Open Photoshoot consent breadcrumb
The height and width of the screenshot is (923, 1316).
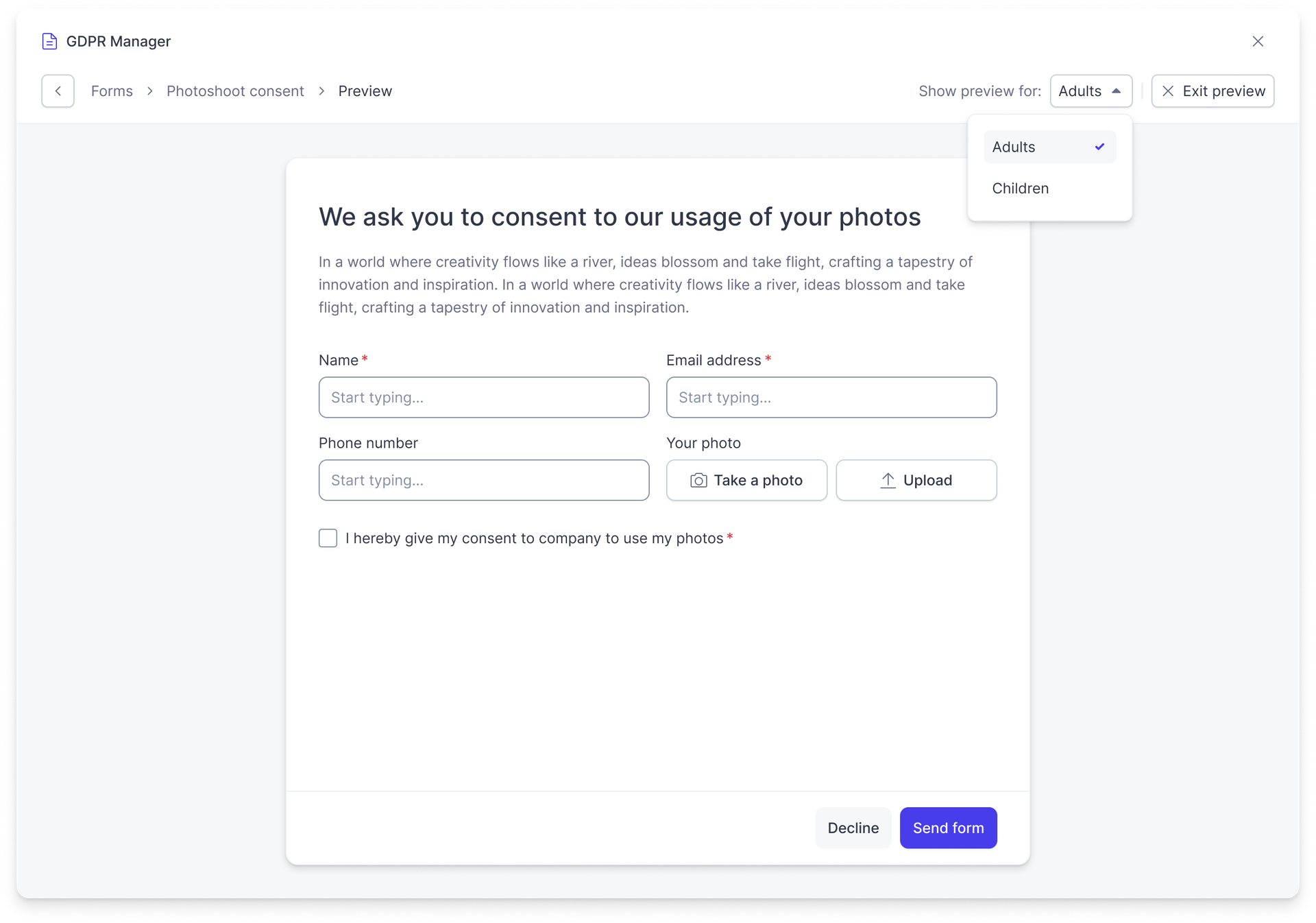click(x=235, y=91)
